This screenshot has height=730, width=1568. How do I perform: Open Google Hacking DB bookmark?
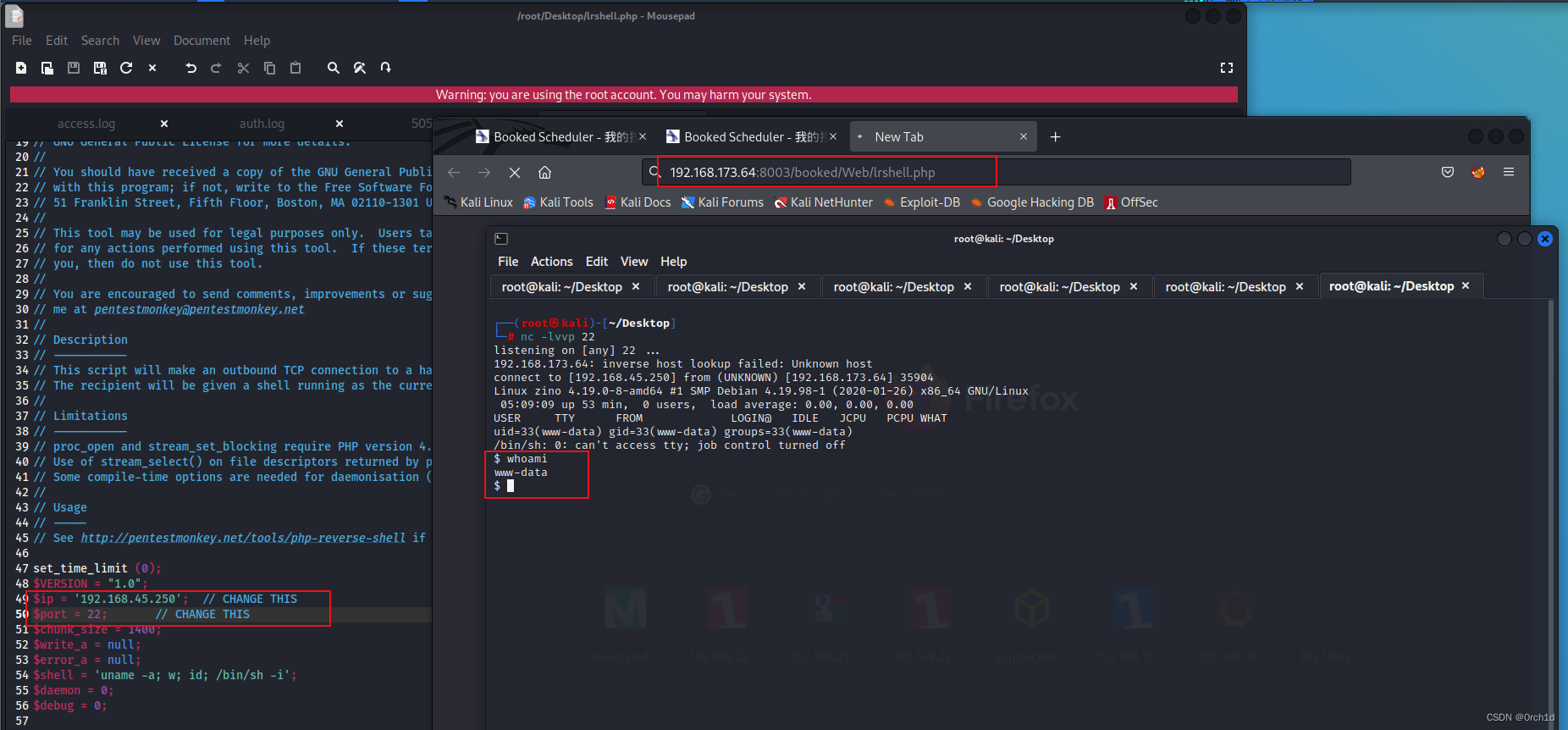[x=1032, y=202]
